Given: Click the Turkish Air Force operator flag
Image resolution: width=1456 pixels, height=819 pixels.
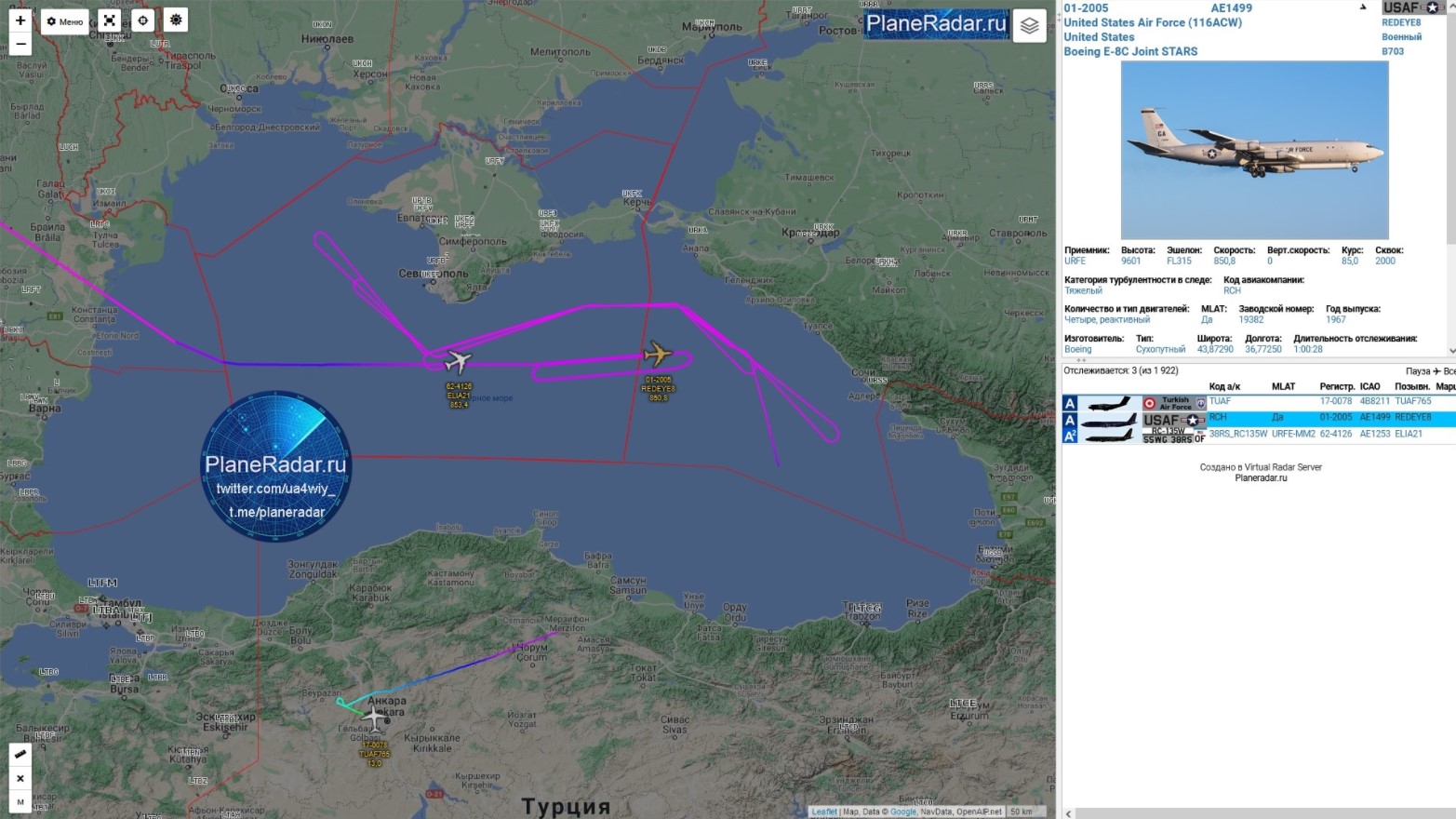Looking at the screenshot, I should click(1174, 403).
